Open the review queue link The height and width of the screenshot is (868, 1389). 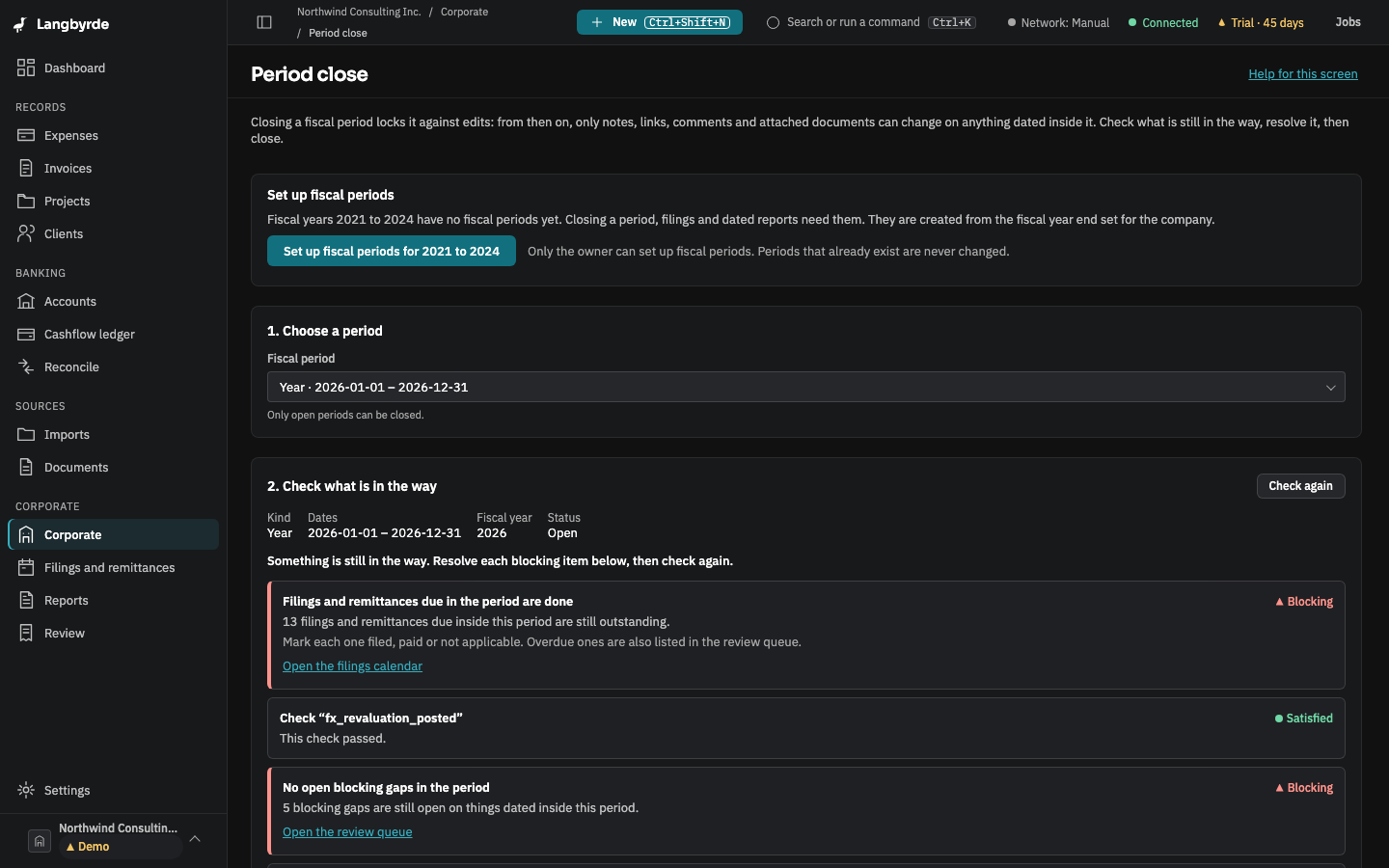point(347,831)
